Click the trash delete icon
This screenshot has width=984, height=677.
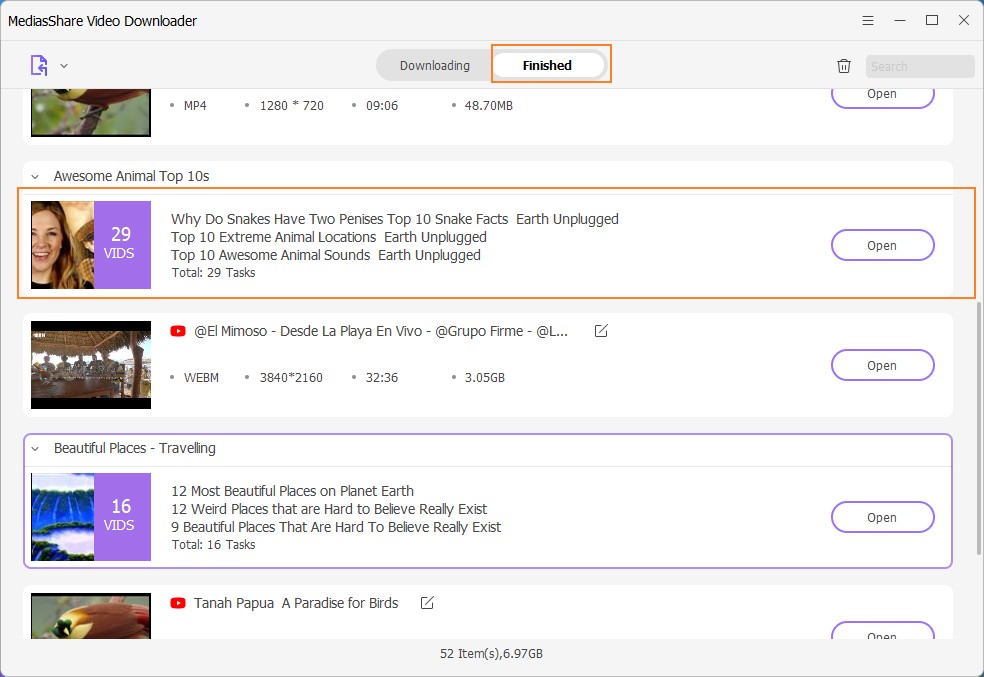point(844,66)
